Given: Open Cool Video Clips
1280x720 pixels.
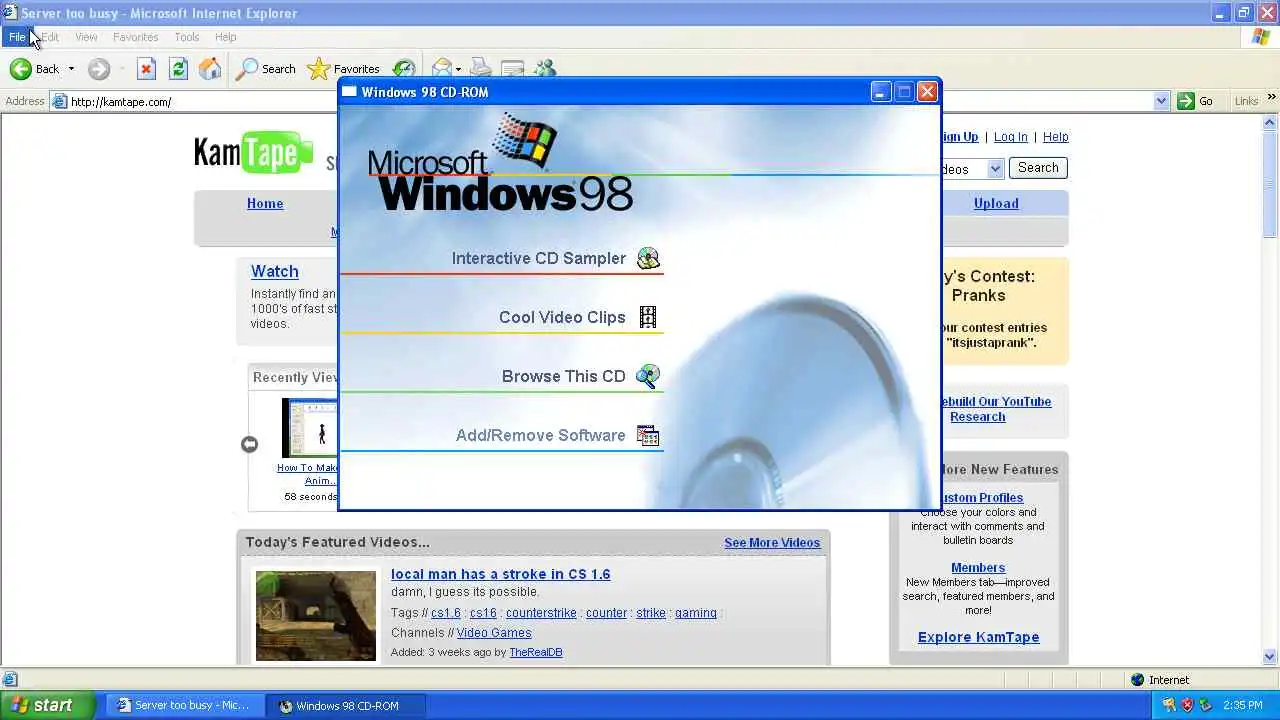Looking at the screenshot, I should (562, 317).
